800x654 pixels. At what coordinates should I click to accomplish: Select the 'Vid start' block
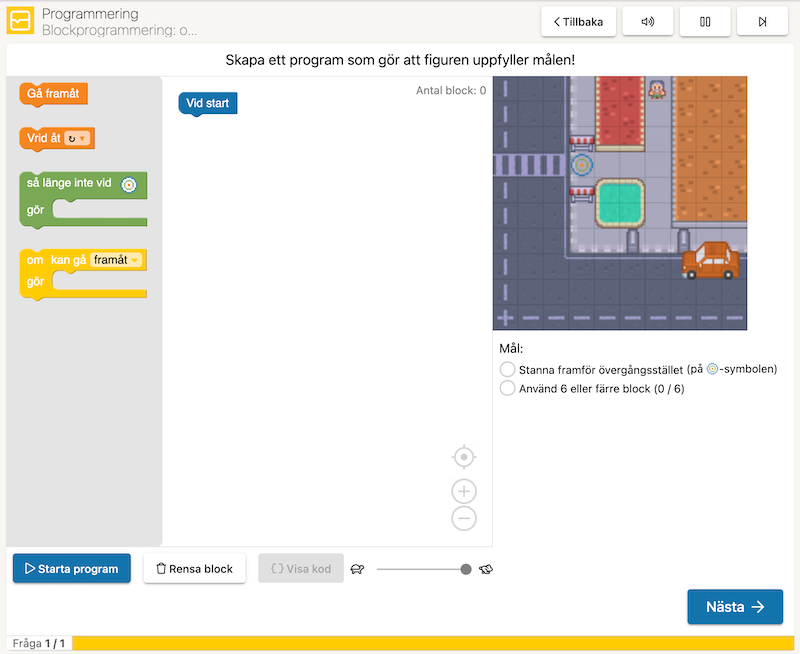pyautogui.click(x=208, y=104)
